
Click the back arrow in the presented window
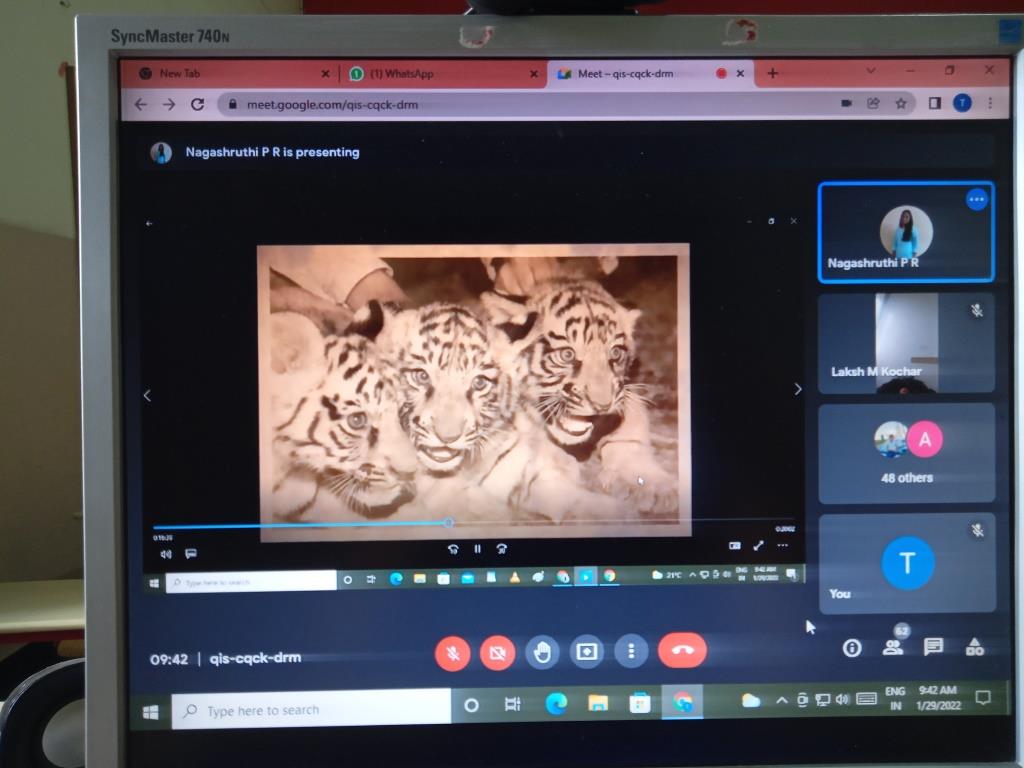(x=150, y=223)
